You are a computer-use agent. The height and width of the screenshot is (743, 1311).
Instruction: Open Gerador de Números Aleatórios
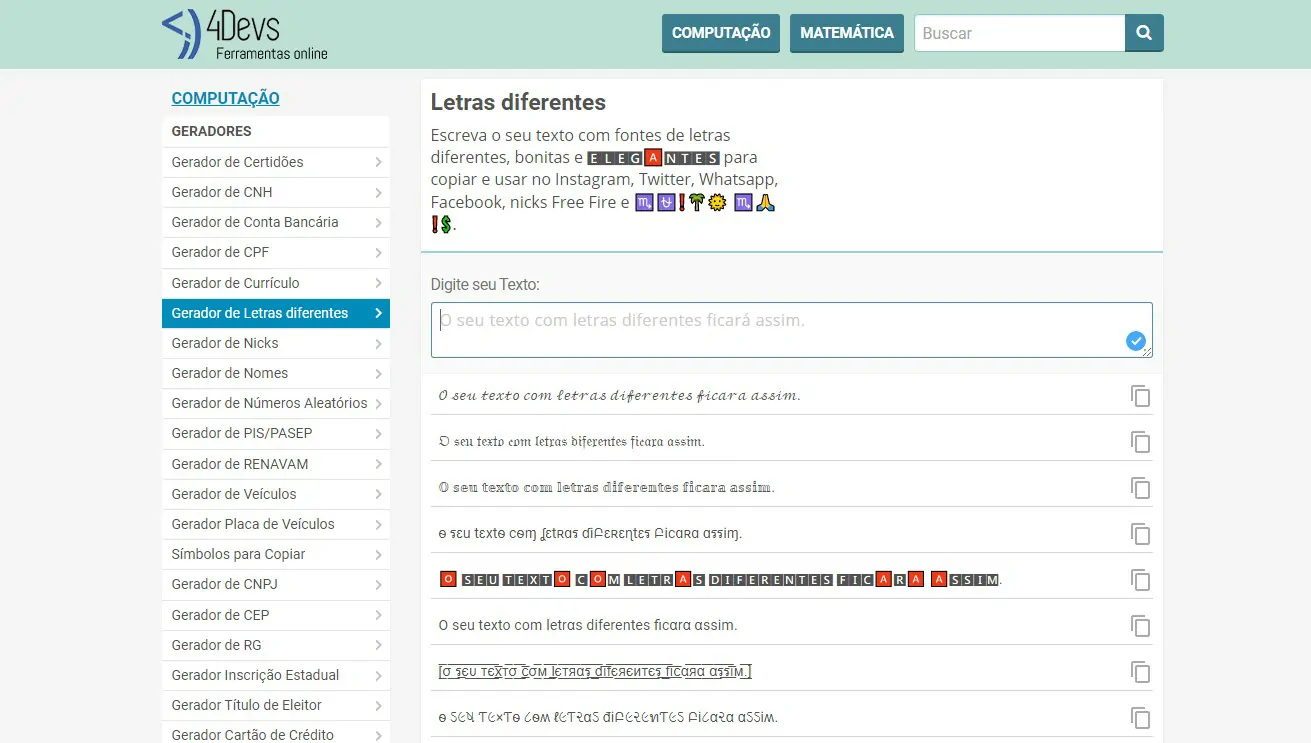276,403
